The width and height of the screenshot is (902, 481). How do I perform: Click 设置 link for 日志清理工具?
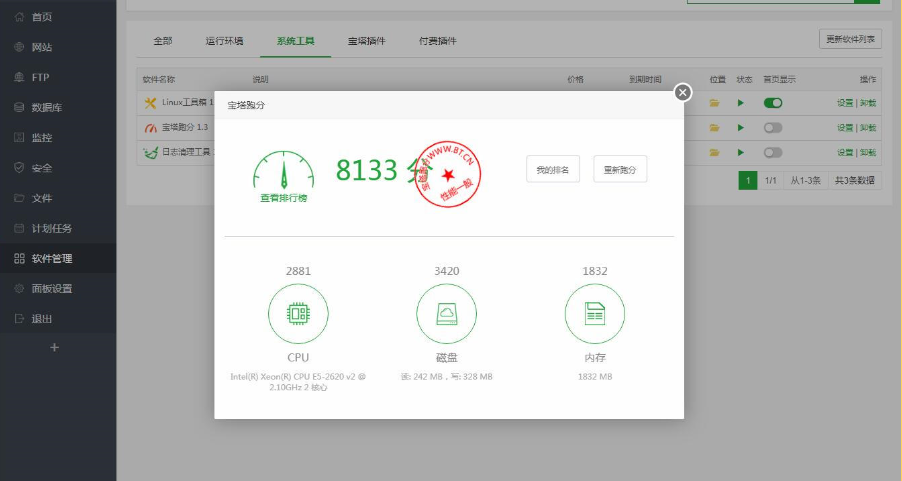844,152
